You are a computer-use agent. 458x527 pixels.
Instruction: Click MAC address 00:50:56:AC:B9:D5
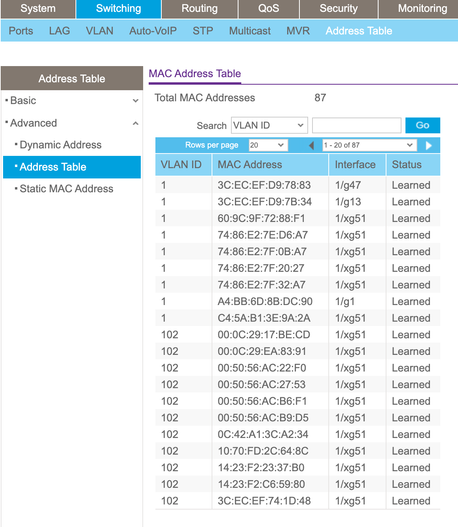(263, 418)
